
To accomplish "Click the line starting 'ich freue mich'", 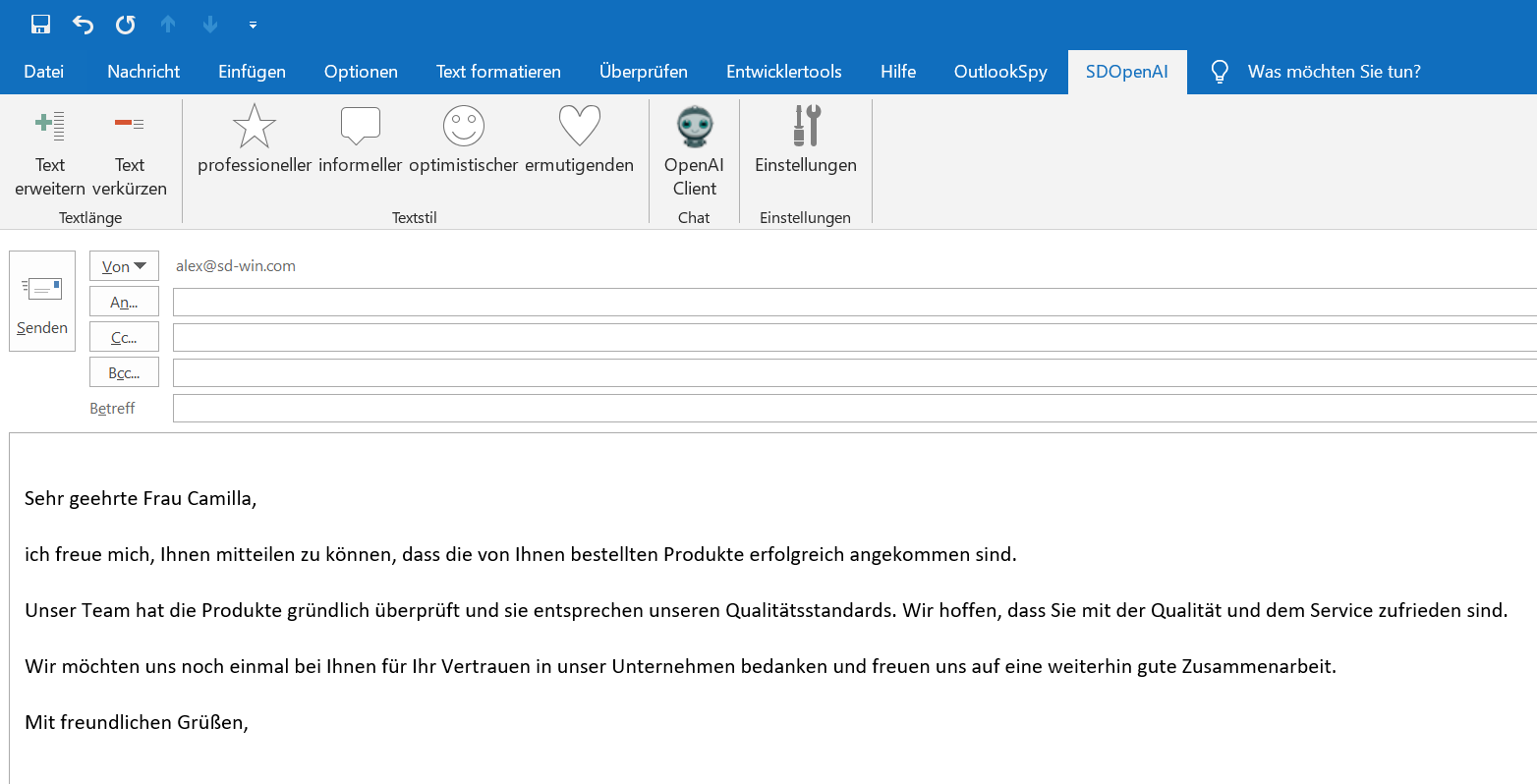I will coord(521,554).
